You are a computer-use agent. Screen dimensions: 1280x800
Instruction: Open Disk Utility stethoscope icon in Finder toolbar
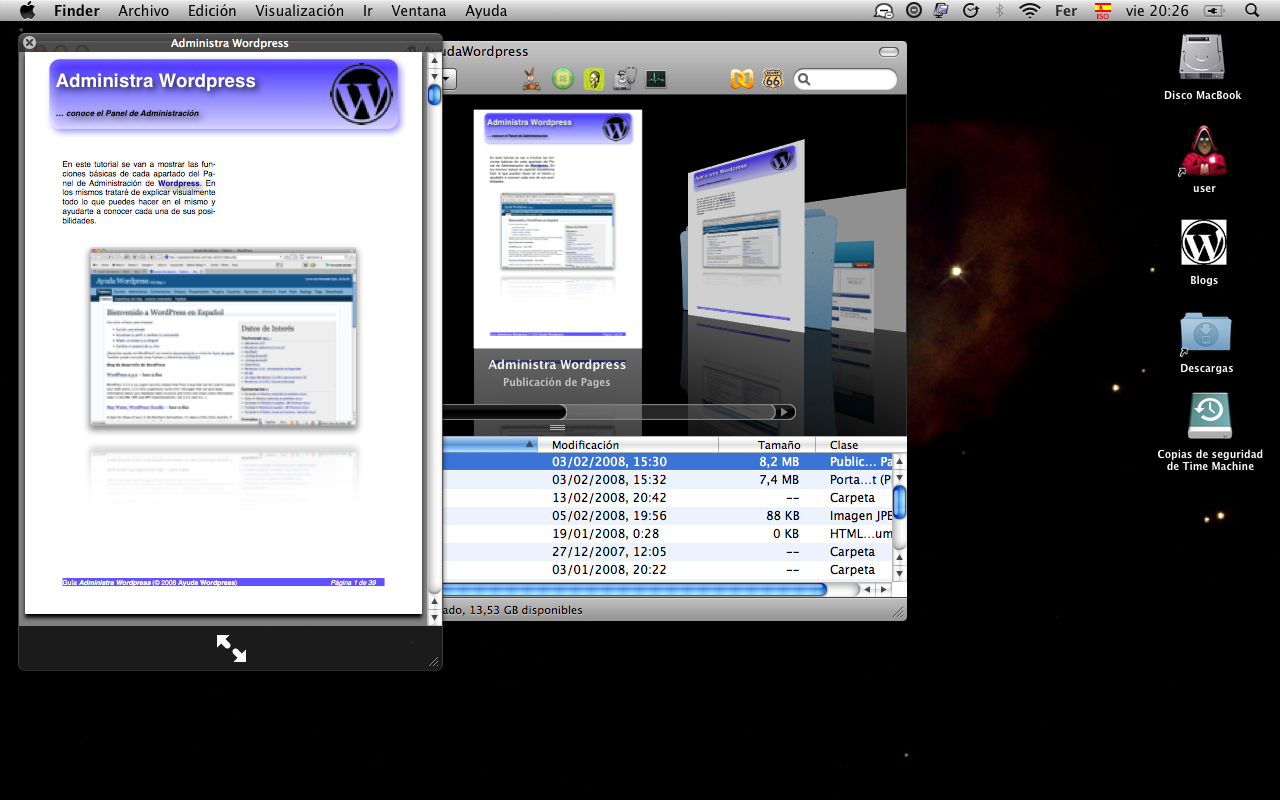click(x=625, y=79)
